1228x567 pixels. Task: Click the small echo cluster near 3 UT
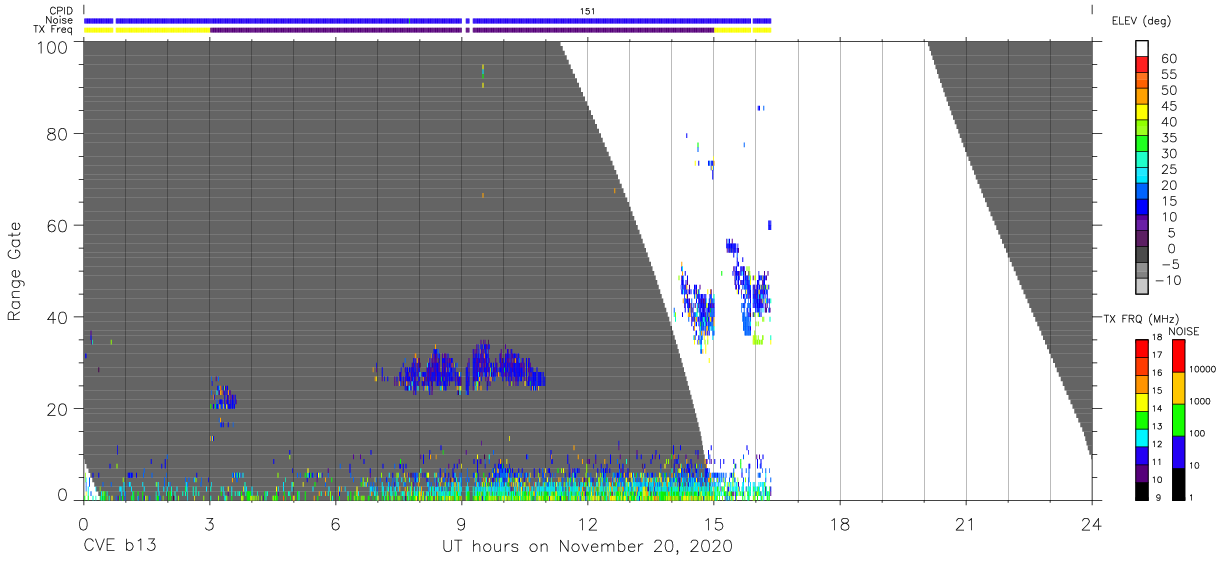pyautogui.click(x=223, y=399)
